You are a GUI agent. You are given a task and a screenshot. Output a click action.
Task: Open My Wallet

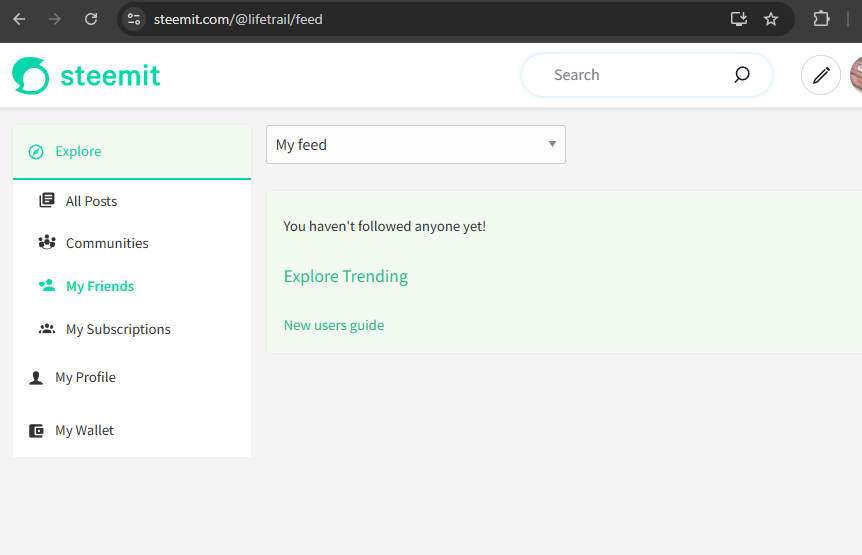[x=84, y=430]
